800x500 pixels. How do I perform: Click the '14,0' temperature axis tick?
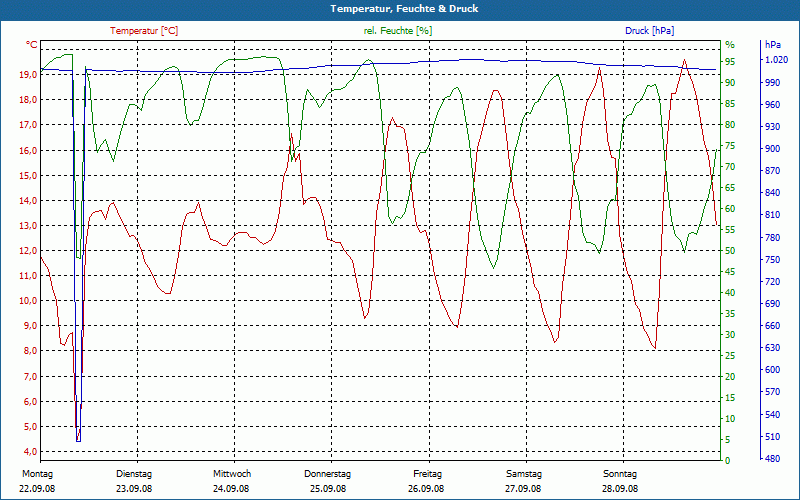click(28, 201)
